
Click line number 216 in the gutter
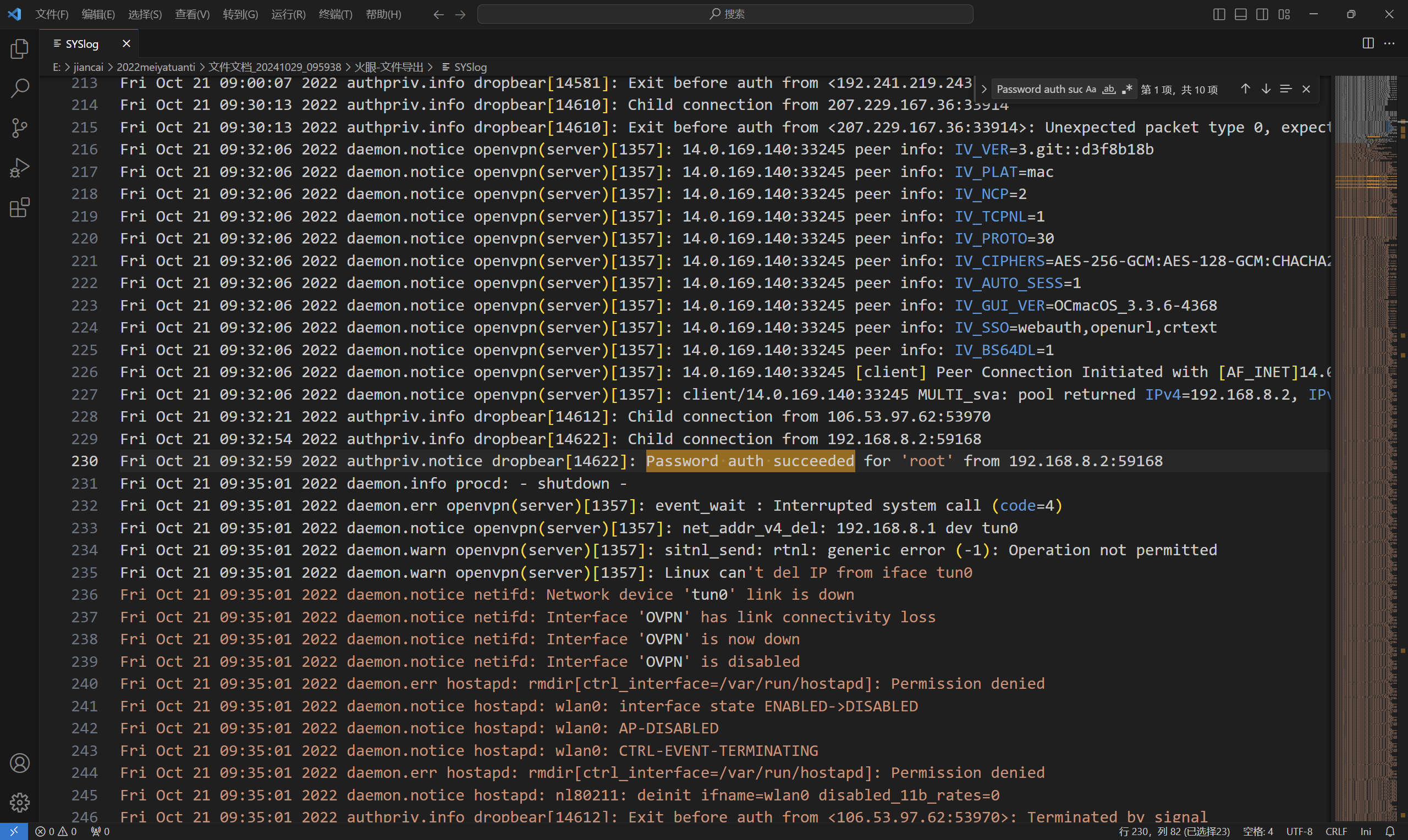pos(84,150)
